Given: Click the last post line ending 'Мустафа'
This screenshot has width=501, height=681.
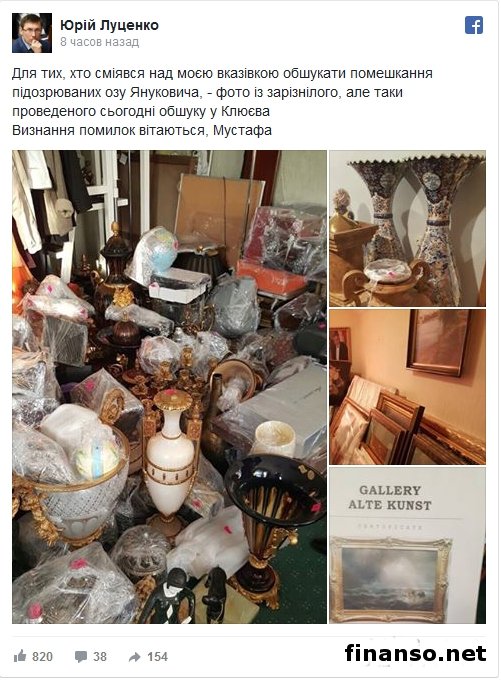Looking at the screenshot, I should click(142, 130).
